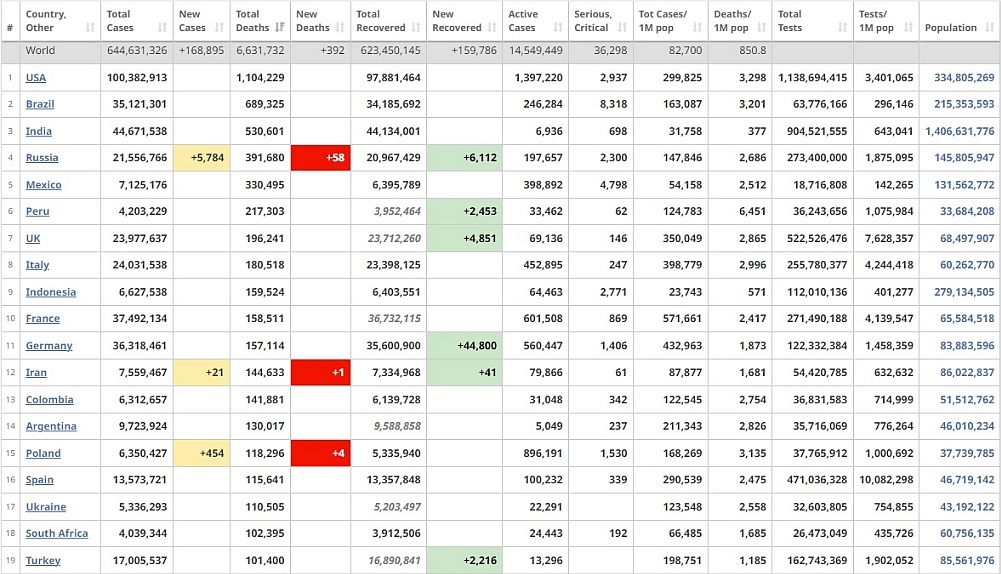
Task: Select USA total cases 100,382,913
Action: [x=137, y=77]
